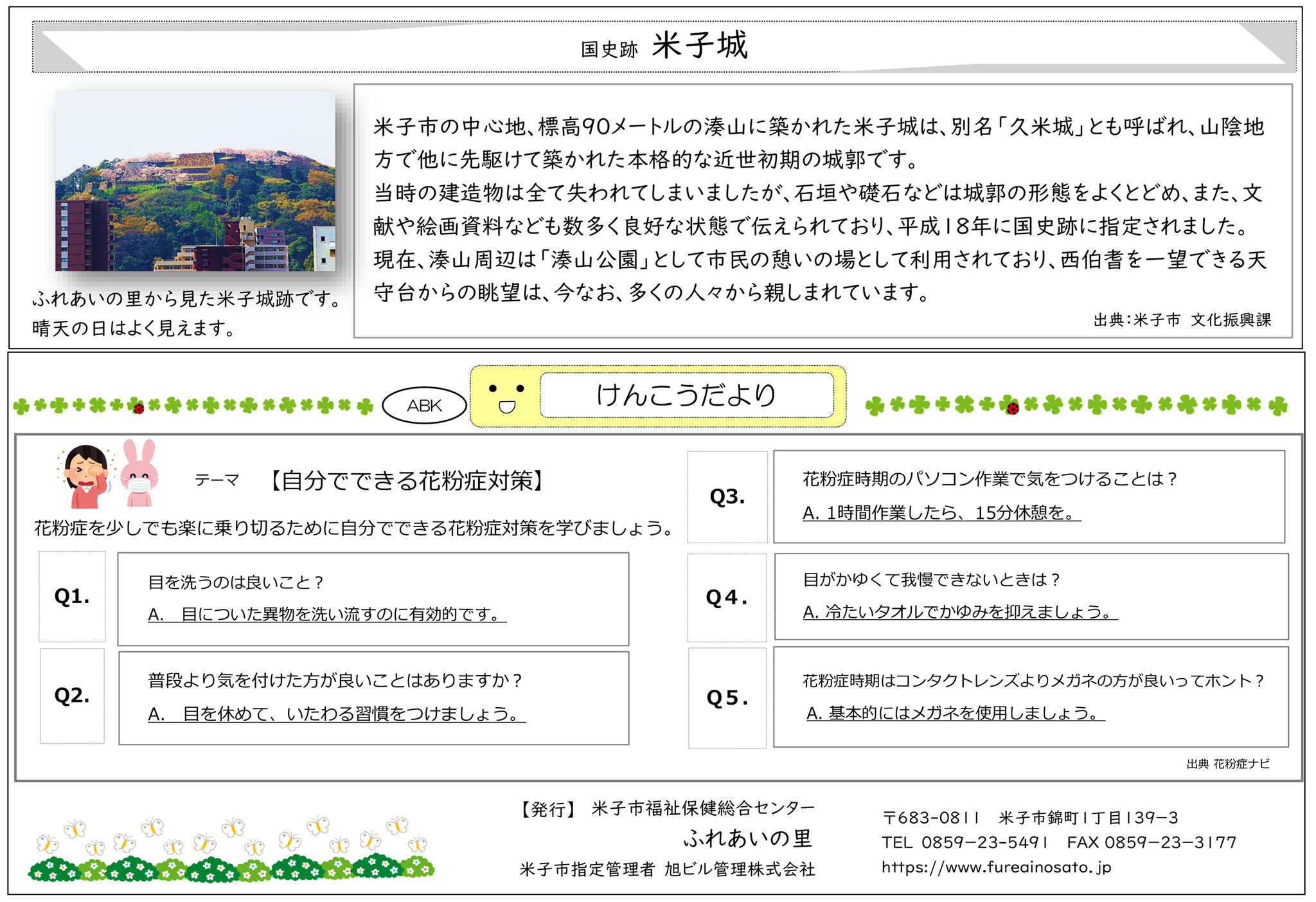Click the castle description line starting 米子市の中心地
This screenshot has width=1316, height=902.
819,127
